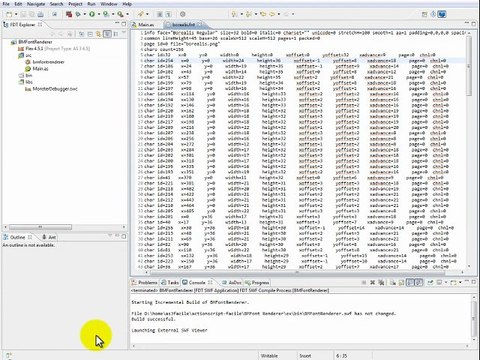Expand the New file dropdown arrow
This screenshot has width=480, height=360.
[x=16, y=14]
